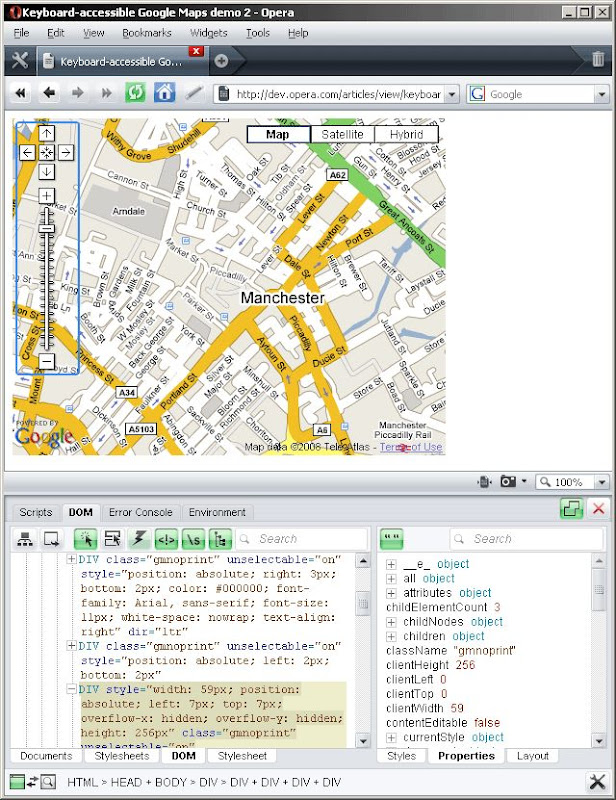Viewport: 616px width, 800px height.
Task: Expand the currentStyle object property
Action: tap(391, 738)
